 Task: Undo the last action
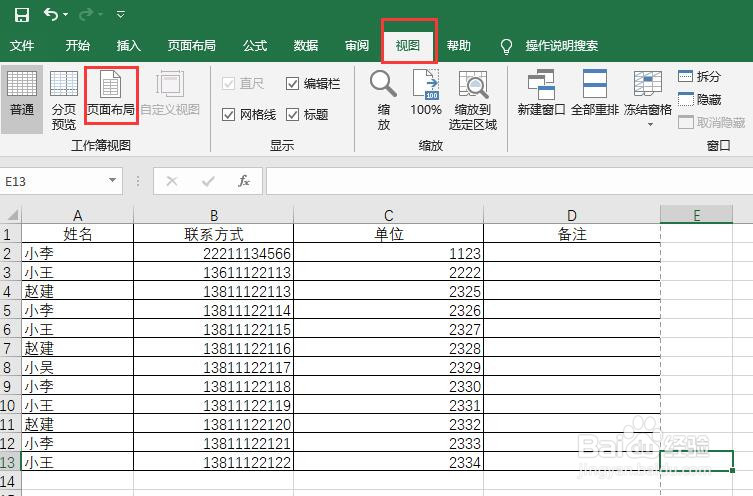tap(51, 14)
